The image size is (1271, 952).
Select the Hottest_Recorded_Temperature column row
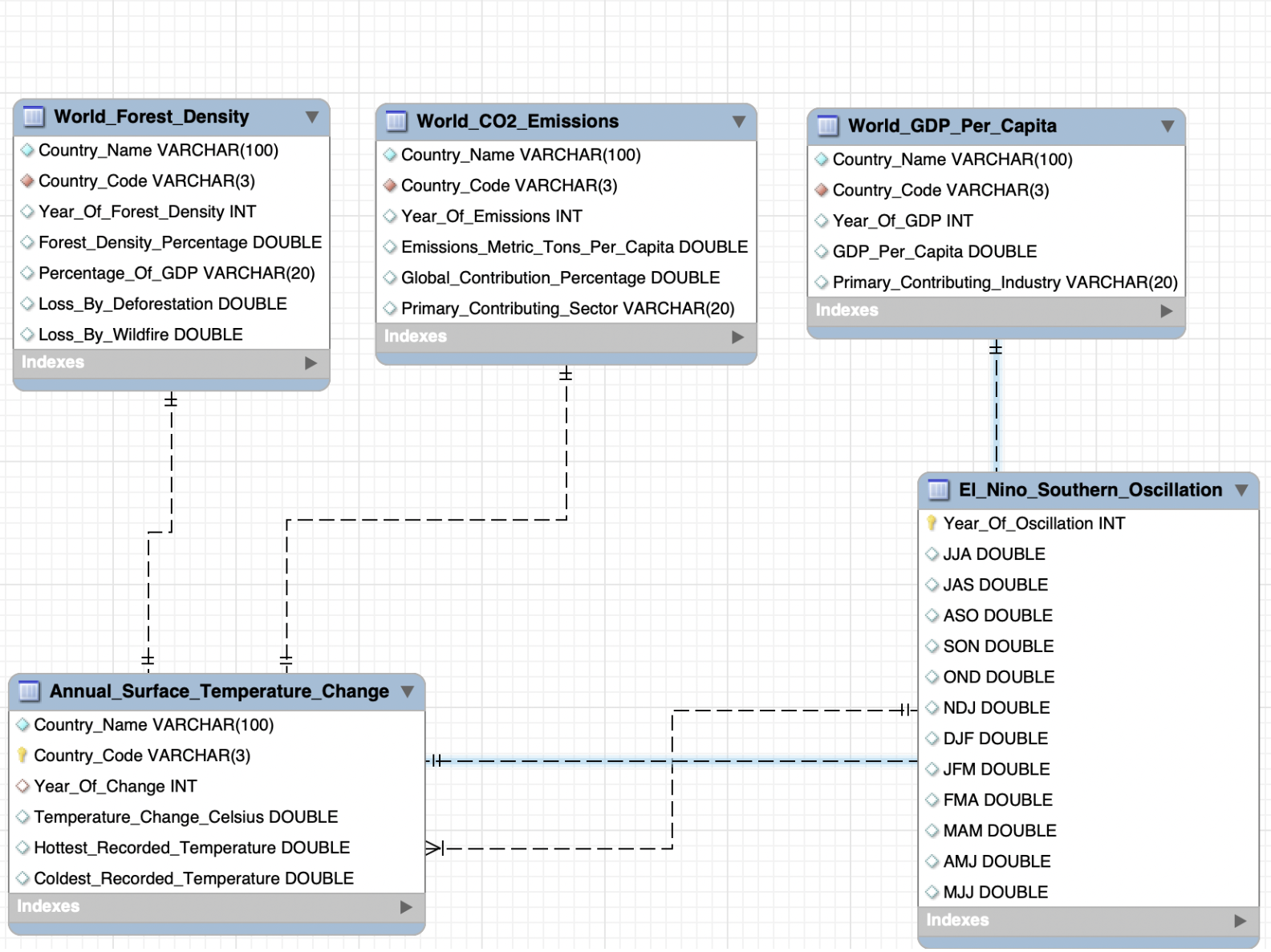[x=192, y=848]
